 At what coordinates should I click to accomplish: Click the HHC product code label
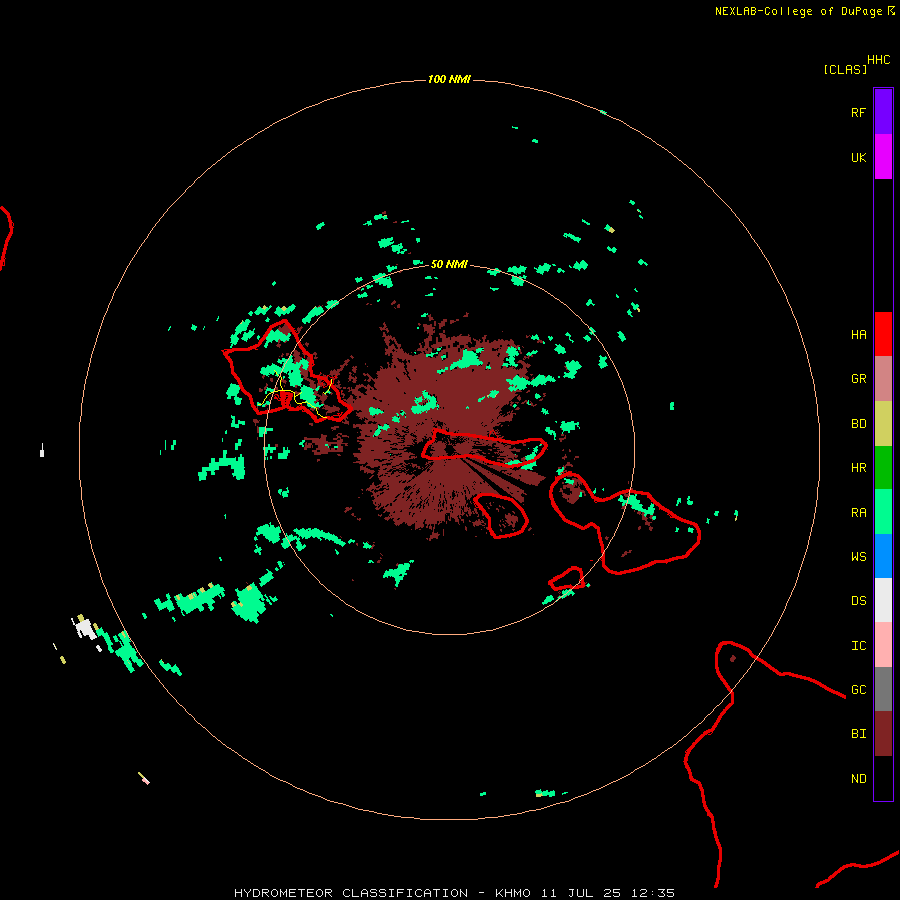[x=878, y=60]
